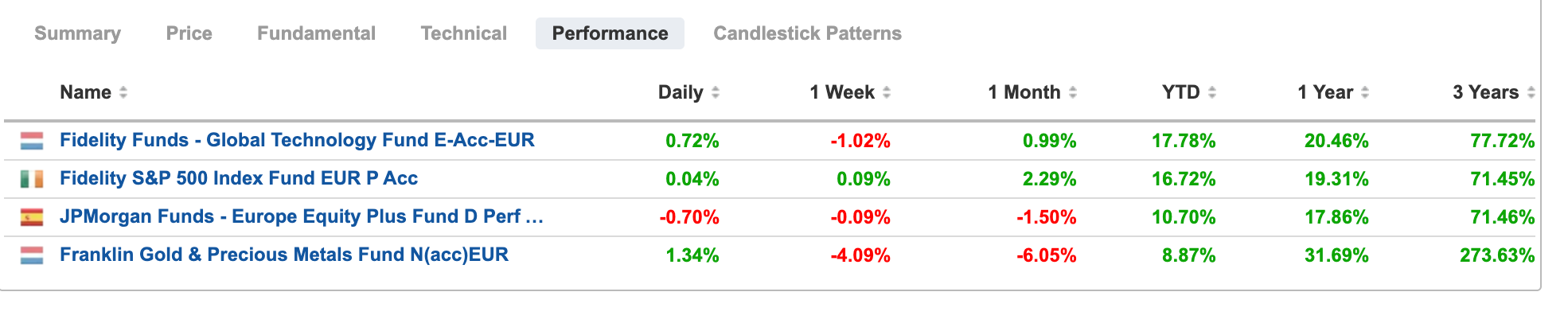
Task: Show the Candlestick Patterns tab
Action: click(807, 33)
